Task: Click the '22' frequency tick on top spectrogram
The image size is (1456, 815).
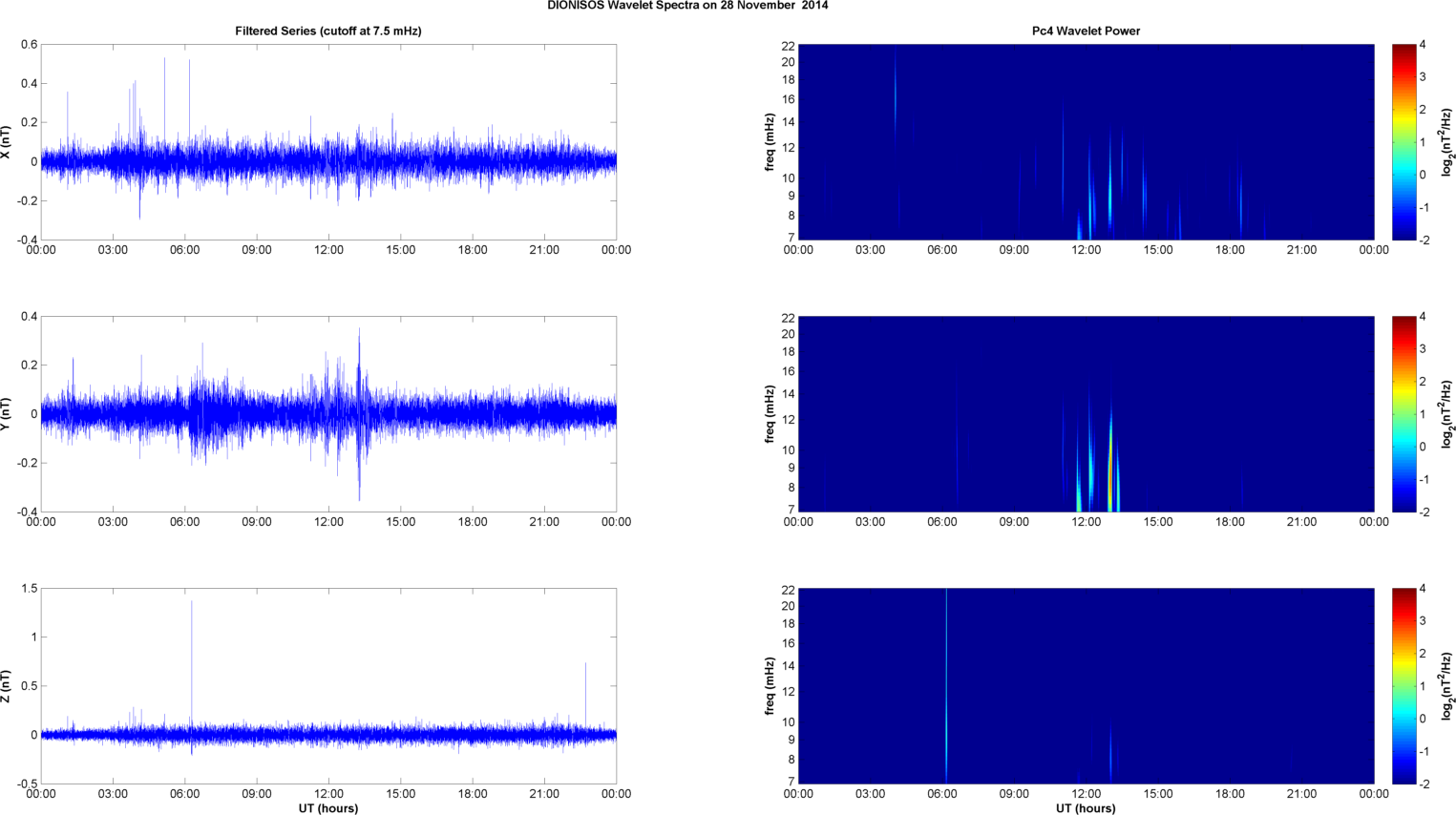Action: click(x=788, y=46)
